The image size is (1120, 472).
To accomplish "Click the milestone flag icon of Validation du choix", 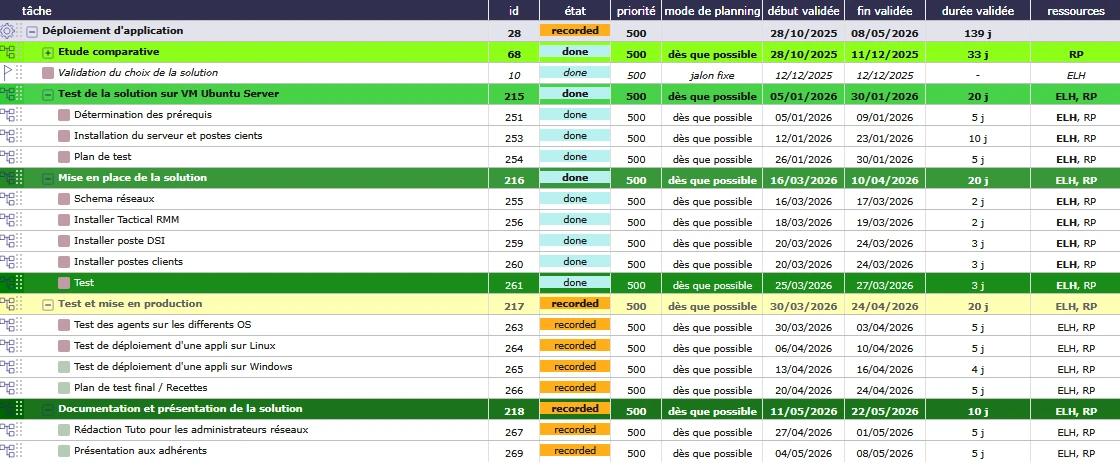I will click(x=7, y=73).
